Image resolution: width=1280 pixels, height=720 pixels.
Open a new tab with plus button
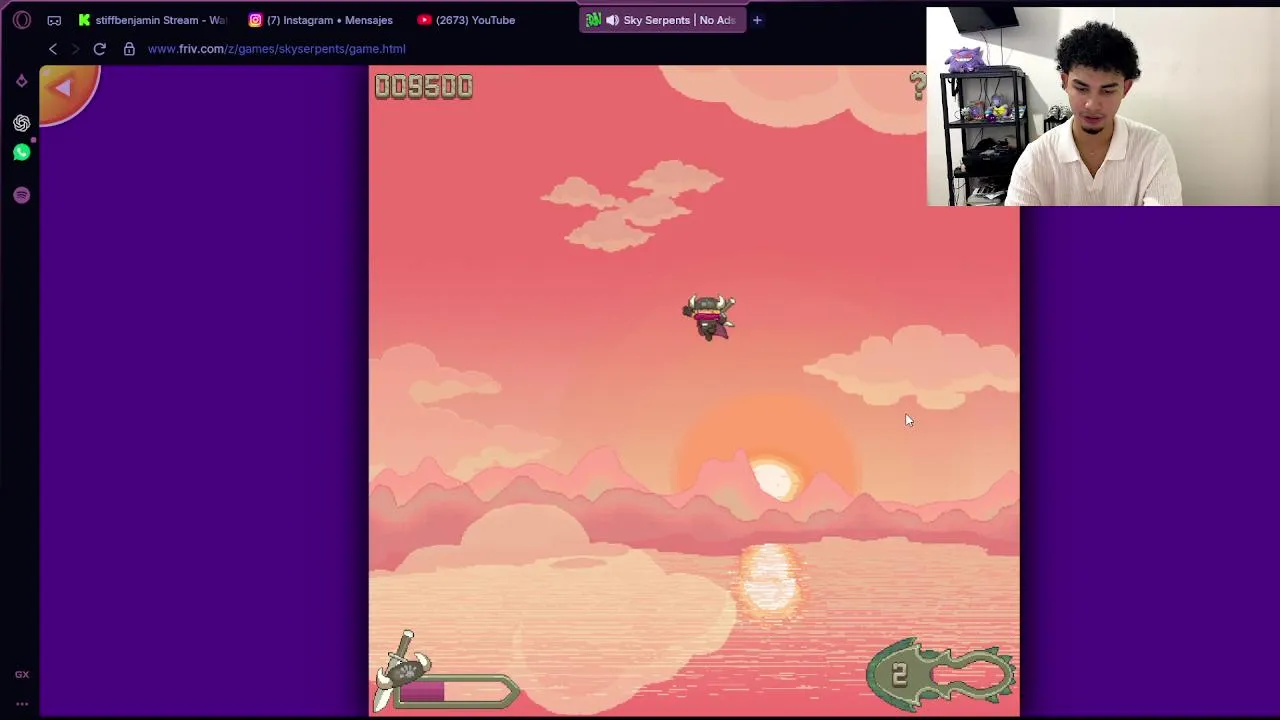[757, 20]
